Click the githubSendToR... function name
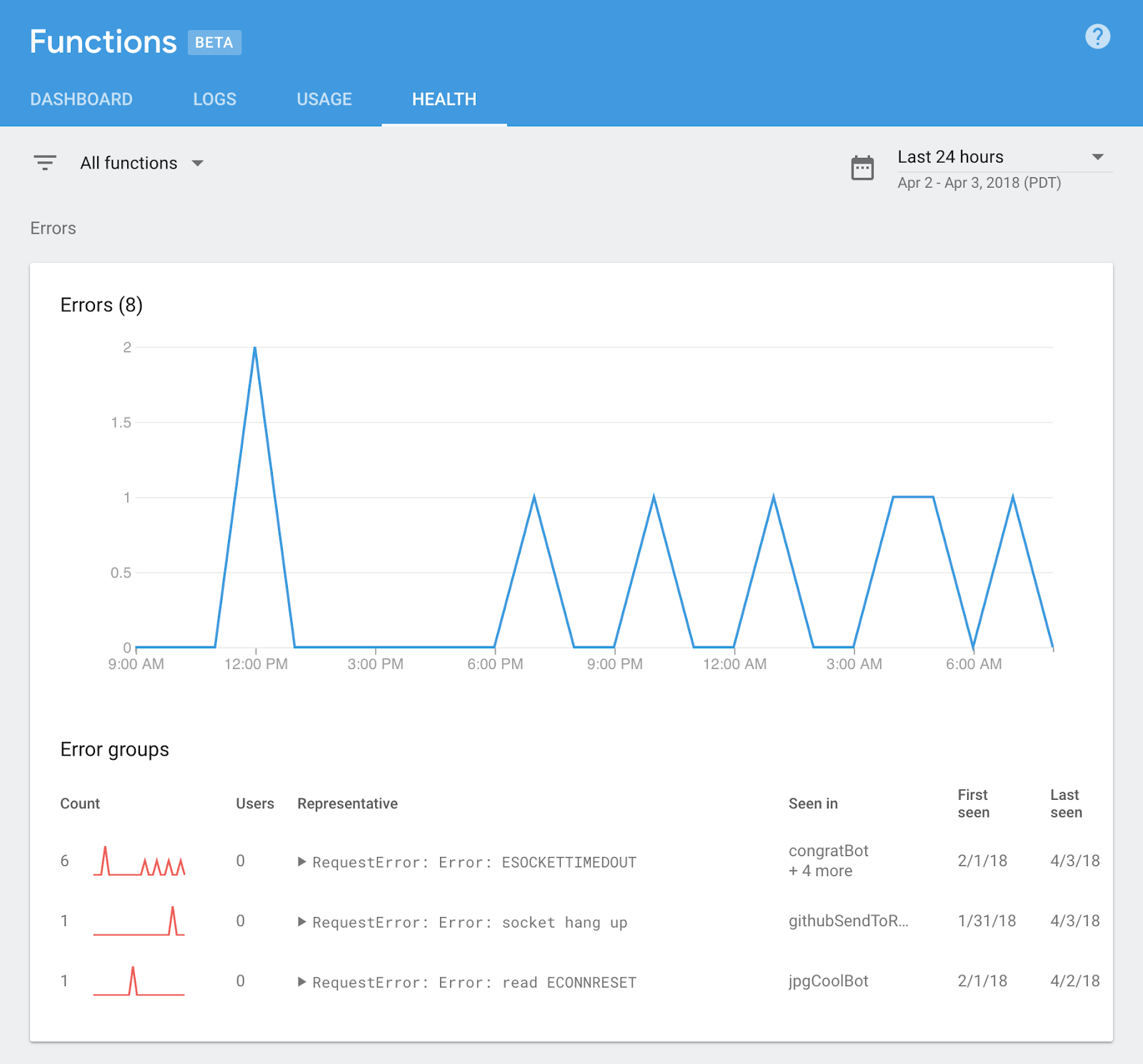Viewport: 1143px width, 1064px height. coord(849,921)
